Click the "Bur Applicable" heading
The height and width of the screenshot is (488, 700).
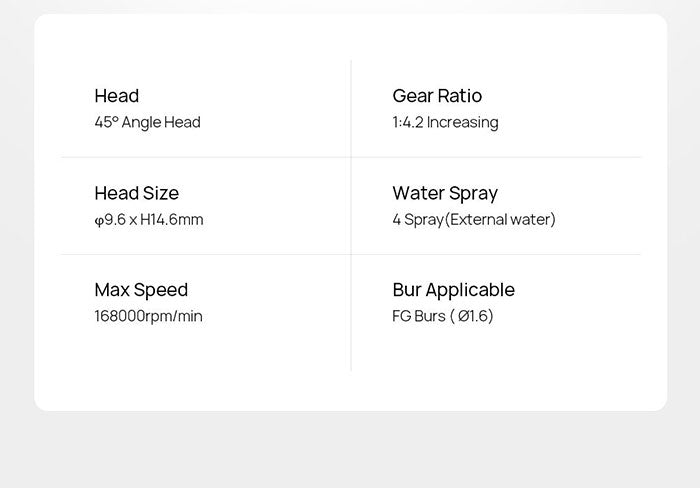click(453, 290)
